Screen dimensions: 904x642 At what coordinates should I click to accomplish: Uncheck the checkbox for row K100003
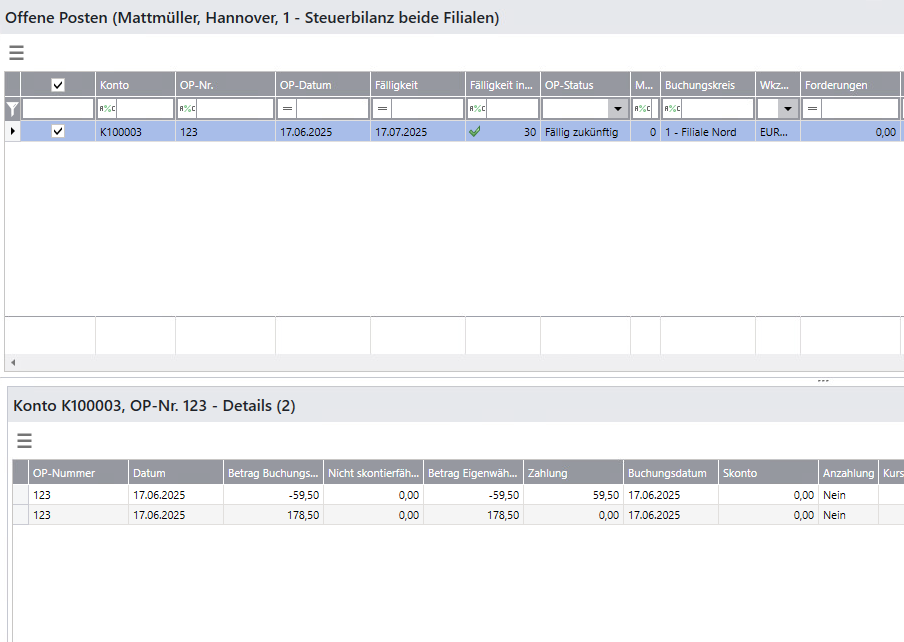pos(58,131)
